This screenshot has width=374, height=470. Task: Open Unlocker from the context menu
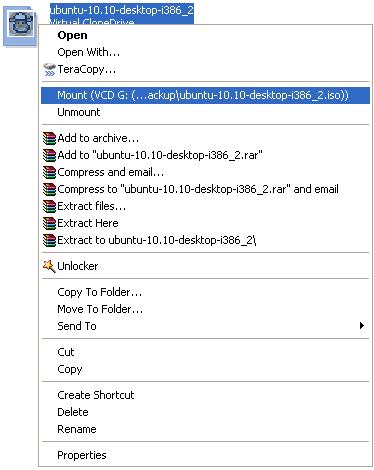point(205,266)
